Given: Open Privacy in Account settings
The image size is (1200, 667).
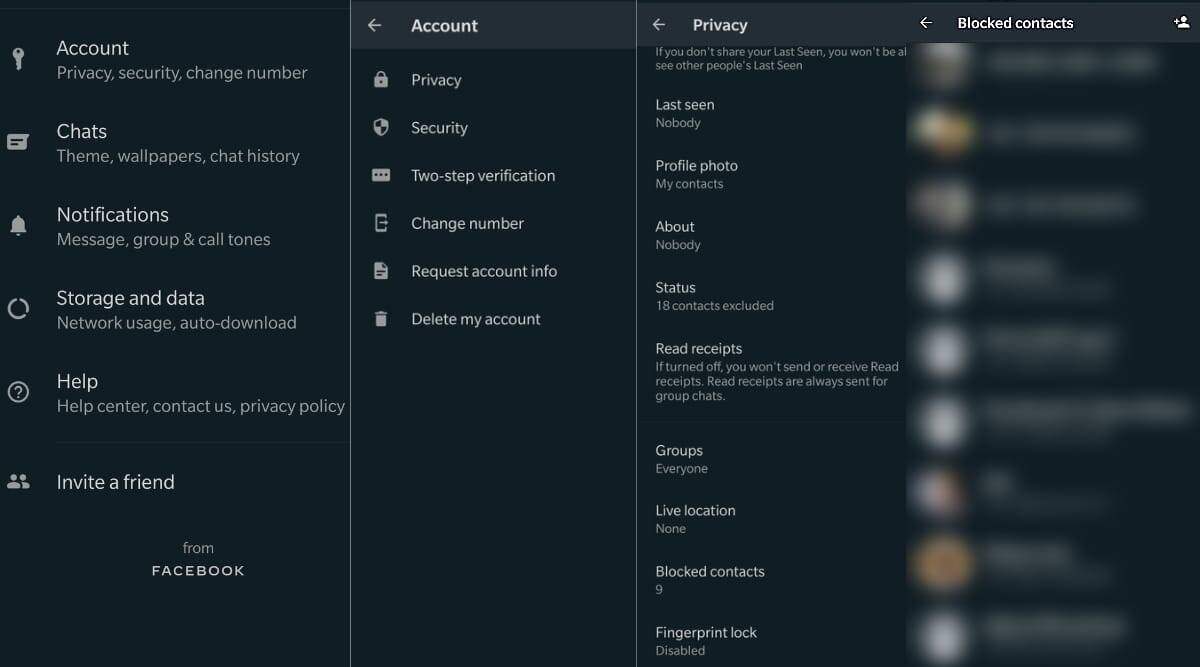Looking at the screenshot, I should 436,80.
